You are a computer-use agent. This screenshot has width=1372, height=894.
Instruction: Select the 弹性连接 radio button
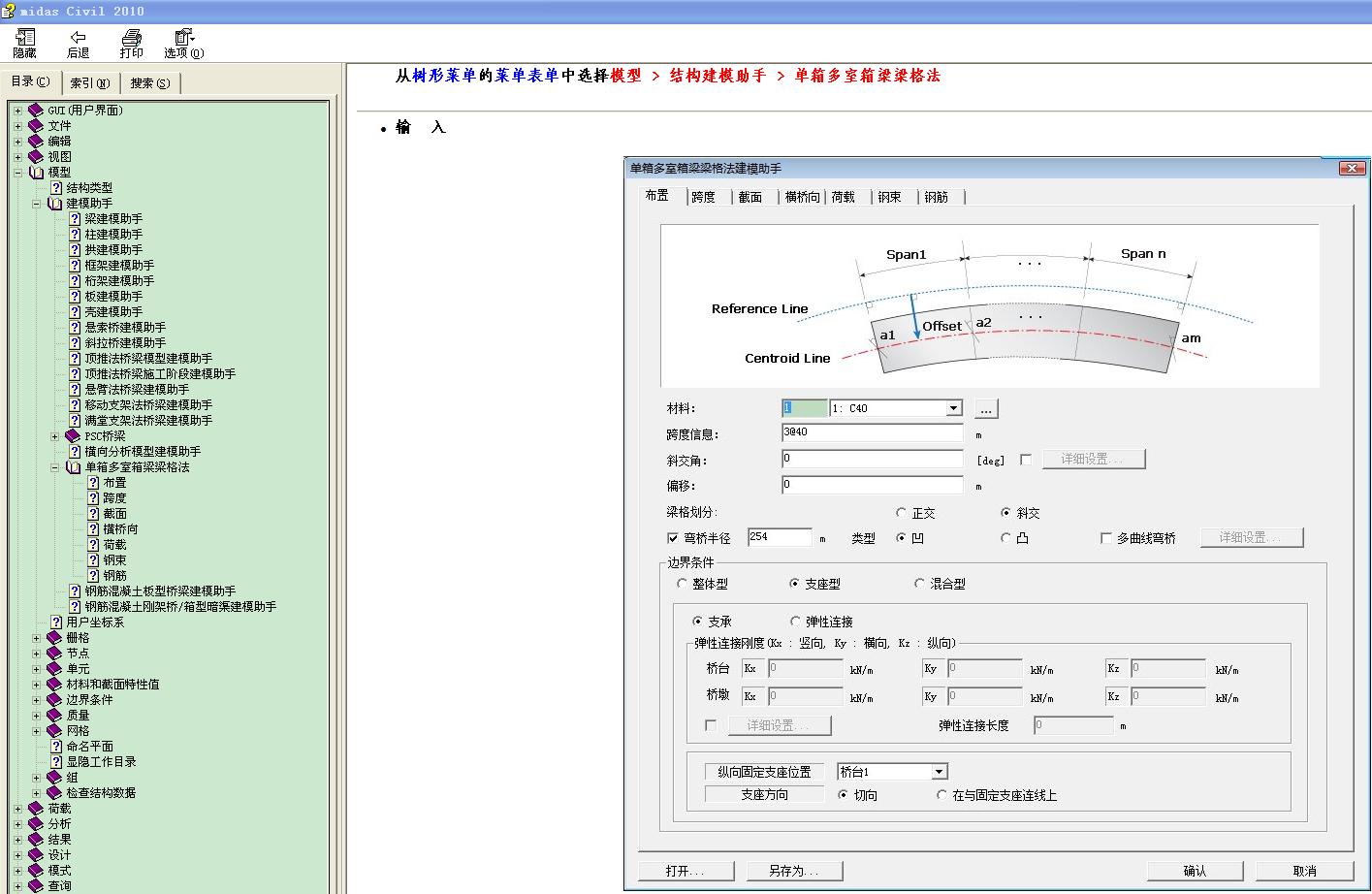click(795, 622)
